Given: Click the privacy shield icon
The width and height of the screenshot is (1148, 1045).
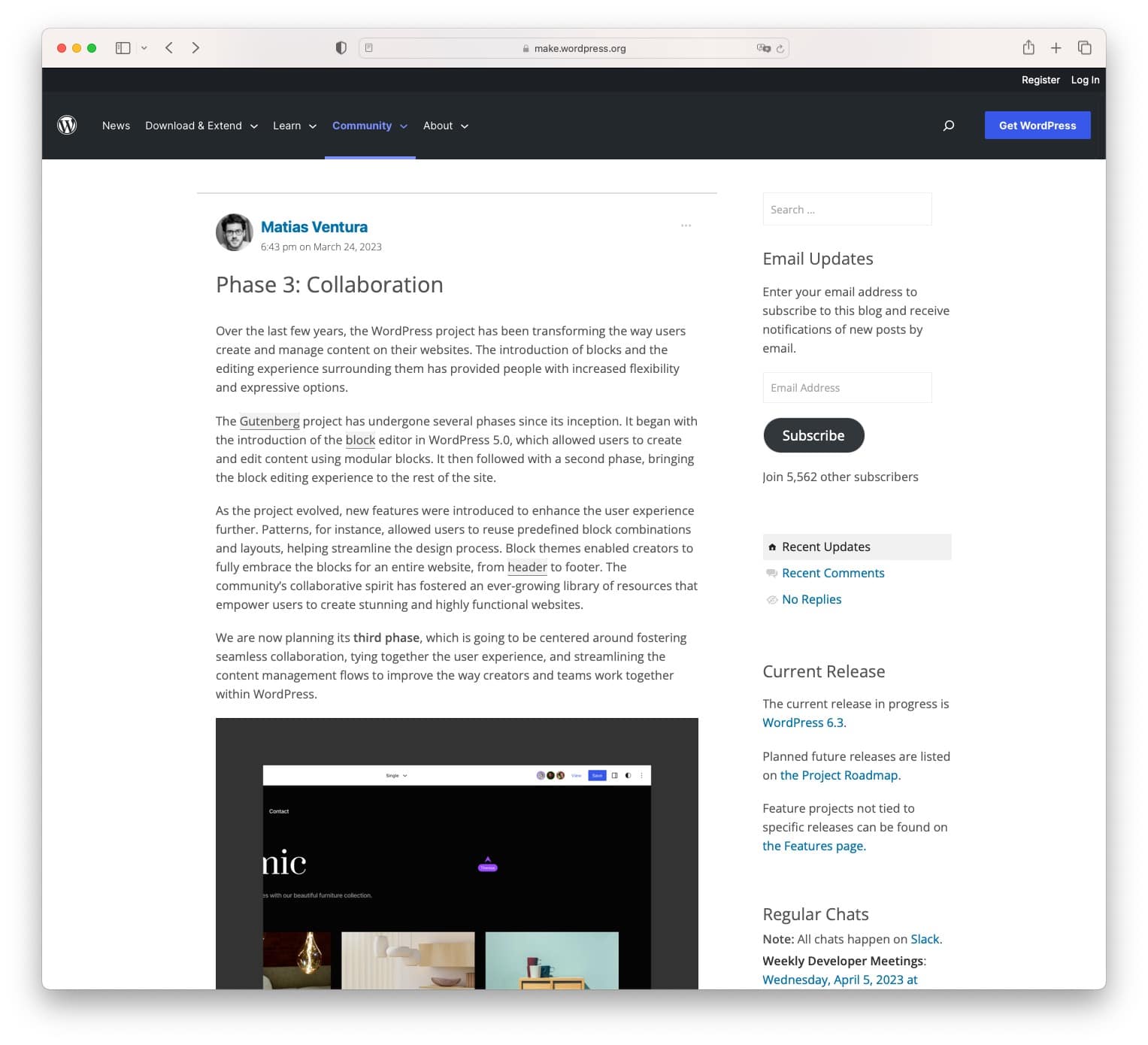Looking at the screenshot, I should [x=341, y=48].
